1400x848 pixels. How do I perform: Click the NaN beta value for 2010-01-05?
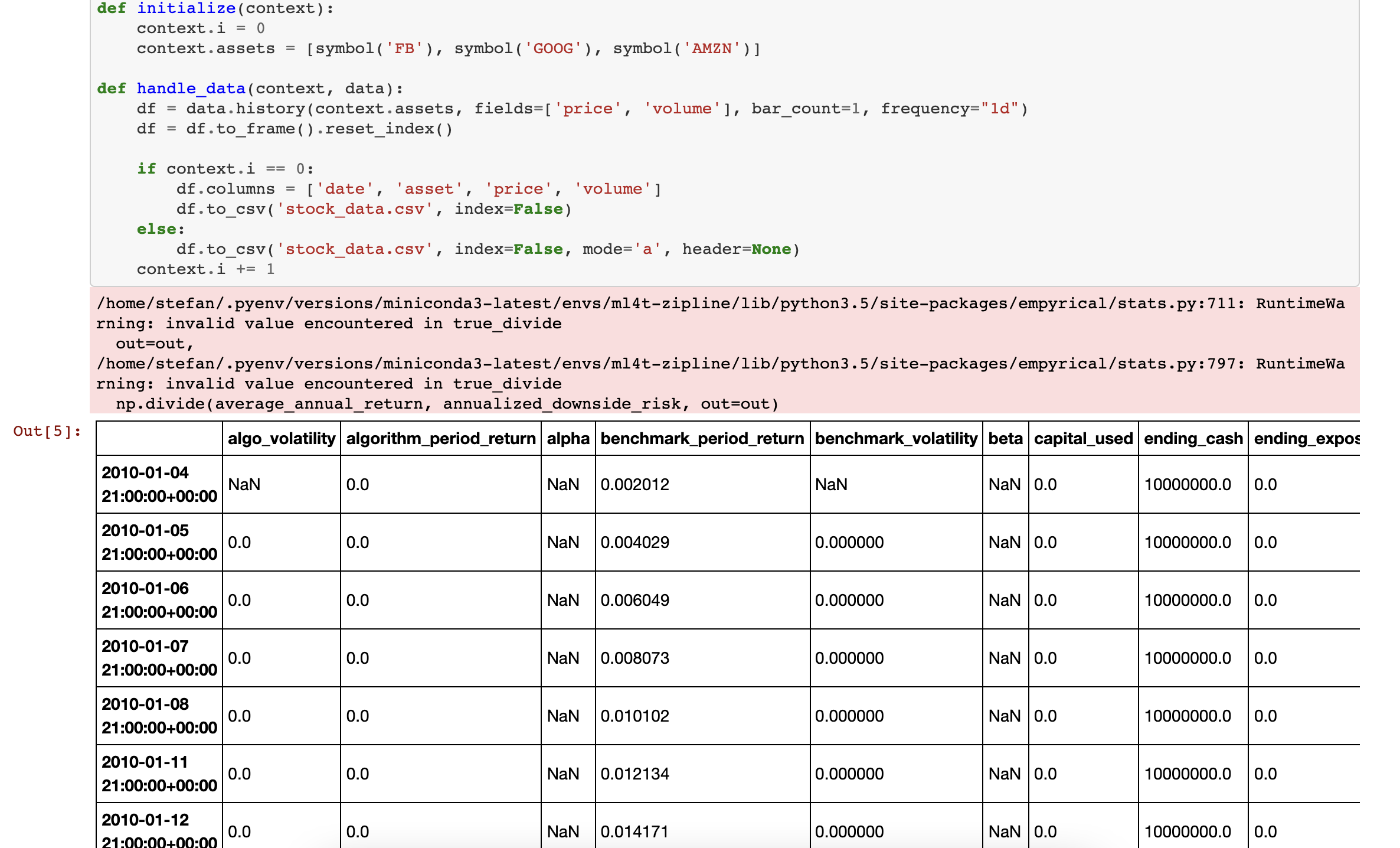click(x=1004, y=542)
